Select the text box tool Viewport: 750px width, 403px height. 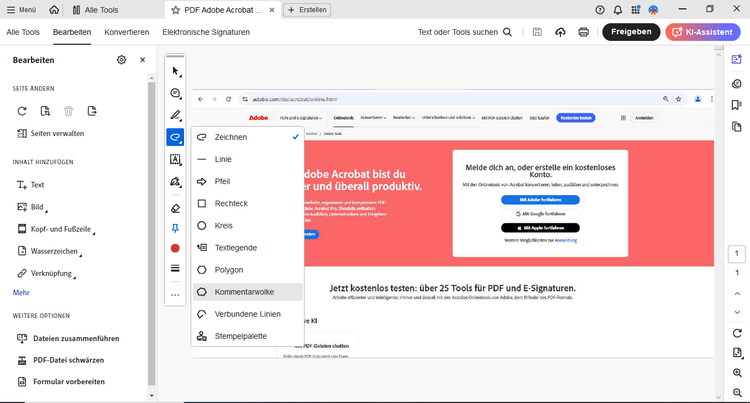tap(176, 159)
